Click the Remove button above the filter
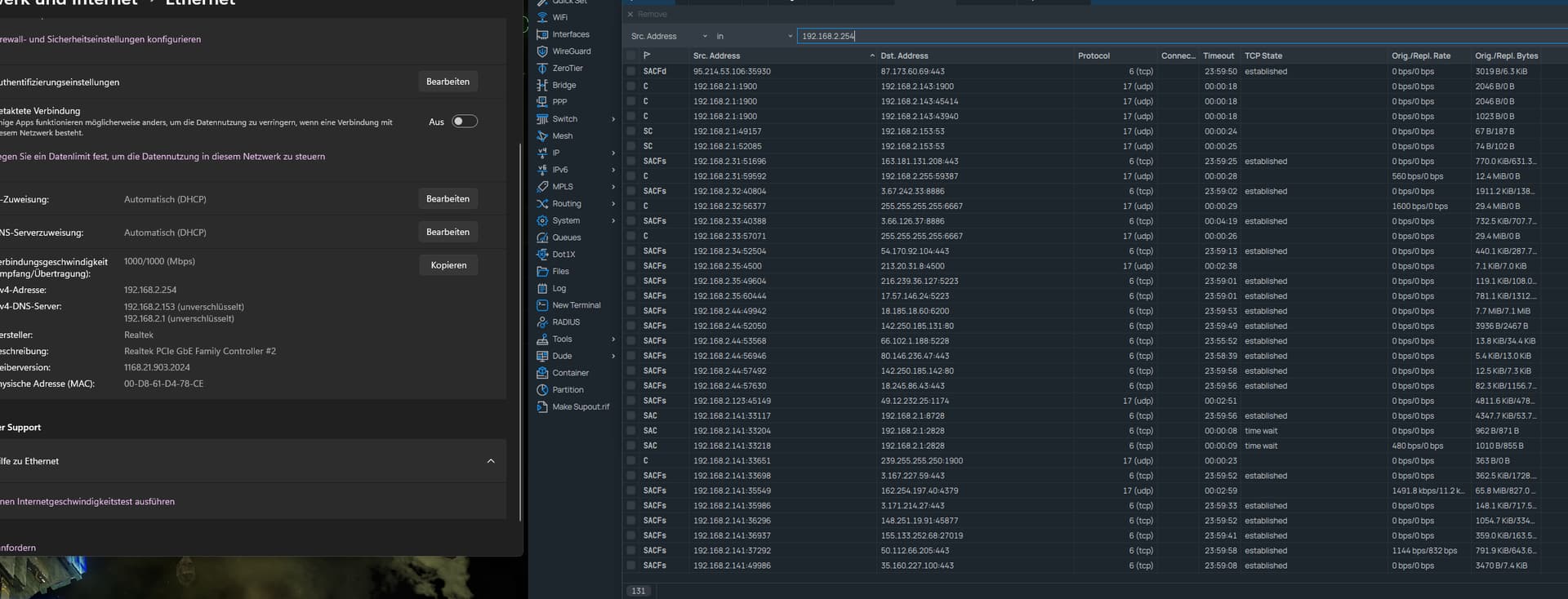The image size is (1568, 599). [x=647, y=14]
